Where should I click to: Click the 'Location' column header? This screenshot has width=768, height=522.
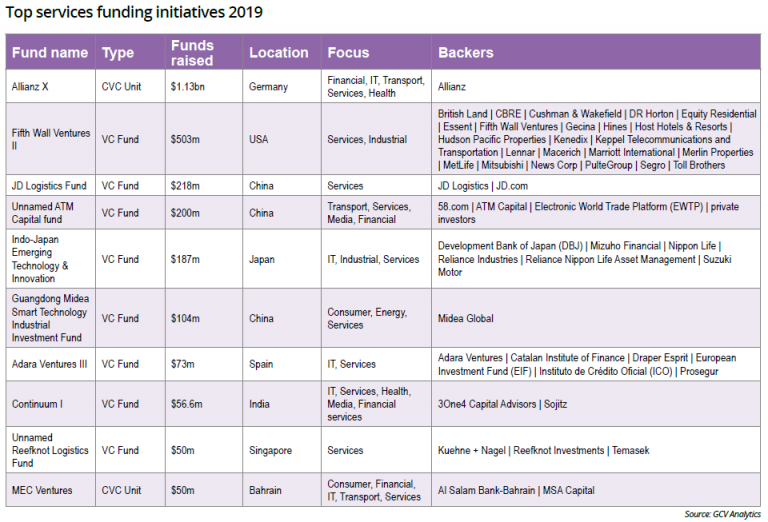pyautogui.click(x=278, y=53)
